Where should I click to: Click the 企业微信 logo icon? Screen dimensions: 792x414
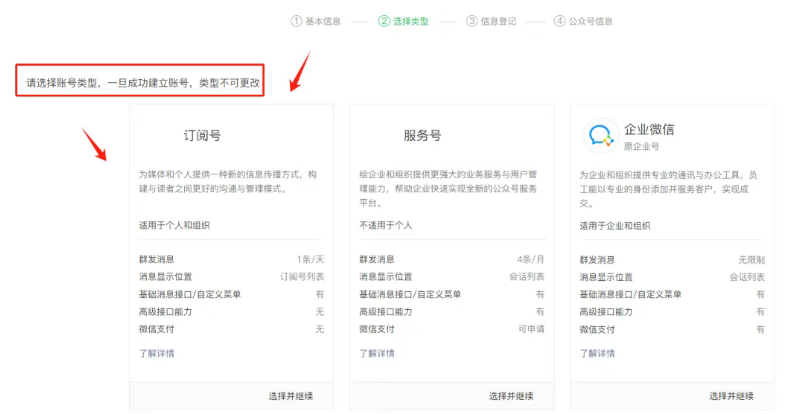click(601, 135)
